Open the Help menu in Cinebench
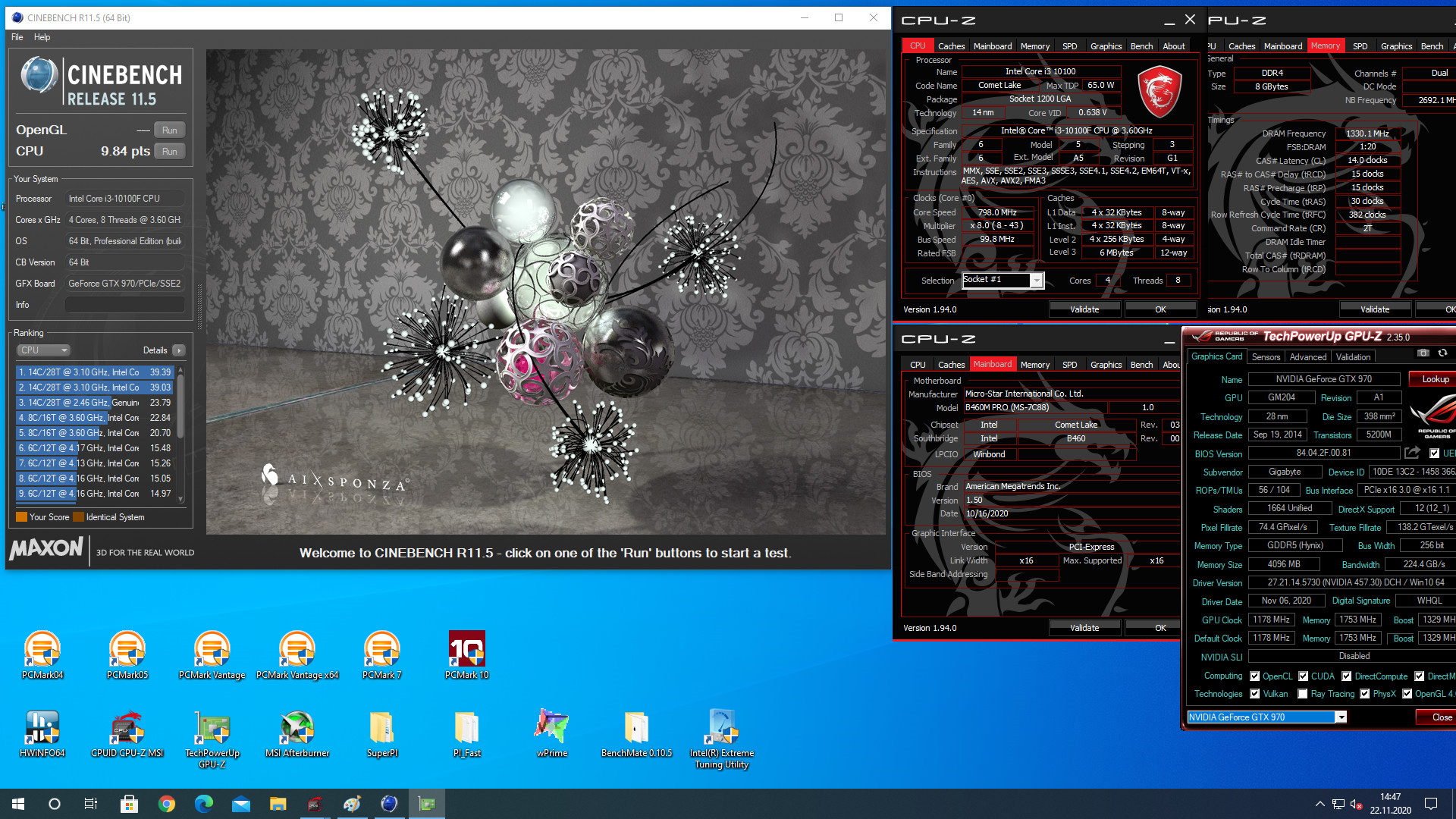Image resolution: width=1456 pixels, height=819 pixels. tap(42, 37)
